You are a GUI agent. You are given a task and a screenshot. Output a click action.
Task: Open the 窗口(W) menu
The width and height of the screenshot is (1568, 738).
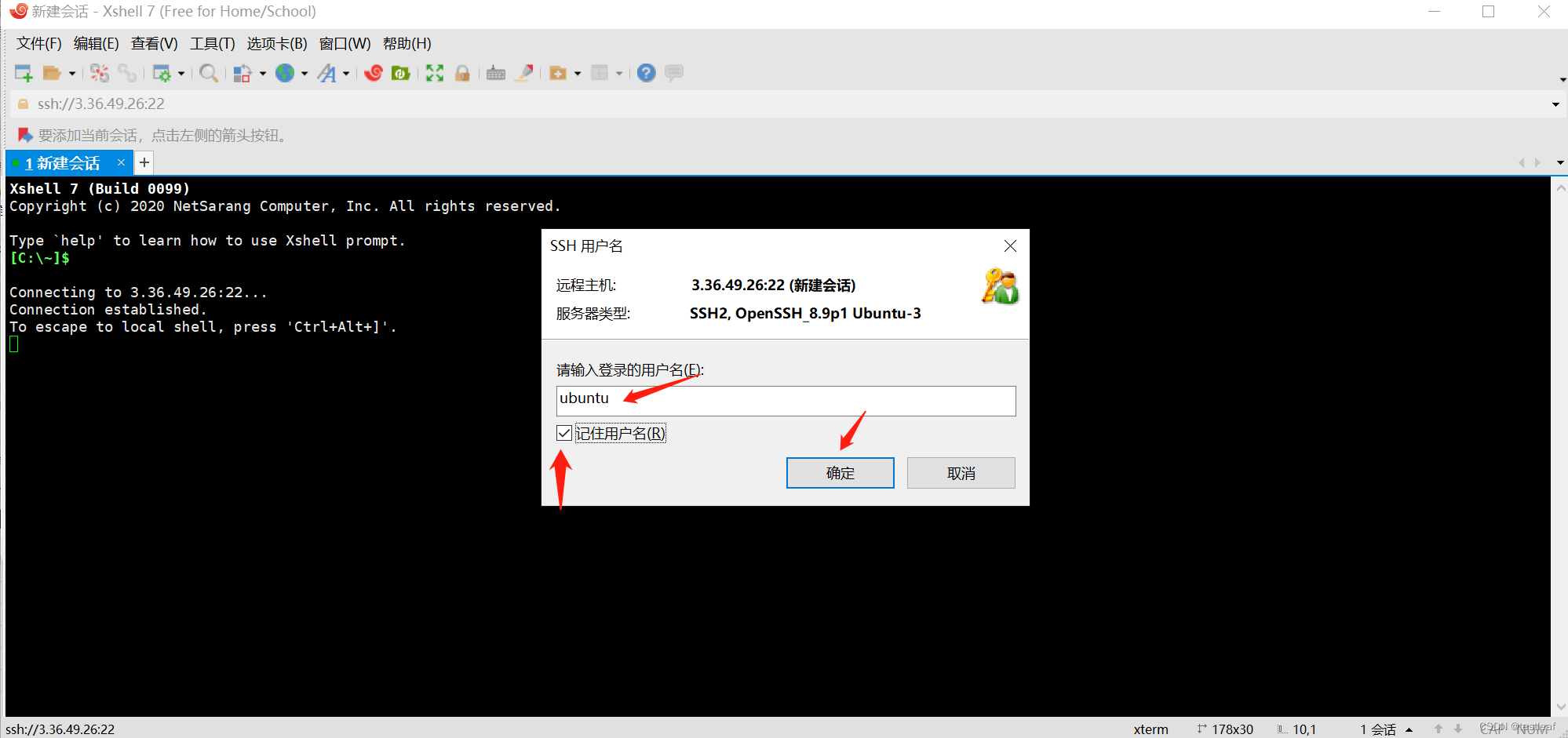point(345,43)
